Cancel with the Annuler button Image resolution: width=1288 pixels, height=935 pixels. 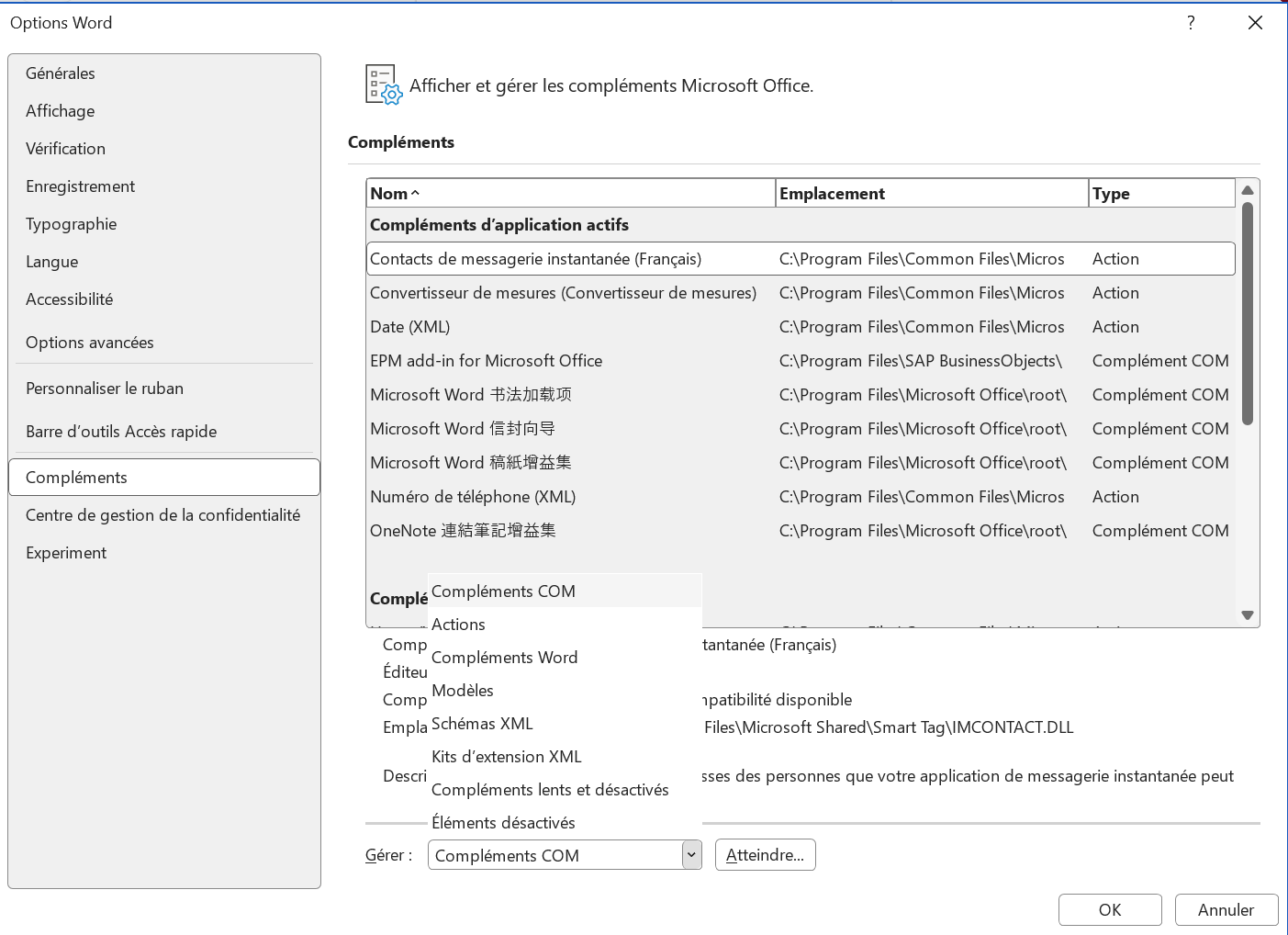point(1226,910)
